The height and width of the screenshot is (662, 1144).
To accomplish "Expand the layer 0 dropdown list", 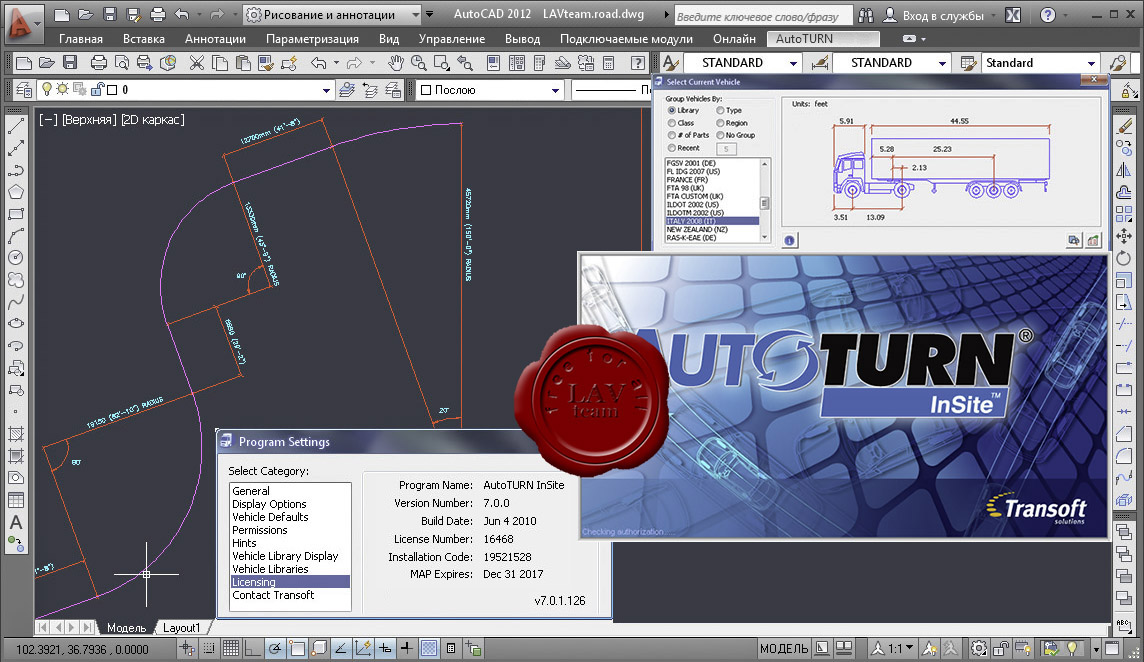I will click(325, 90).
